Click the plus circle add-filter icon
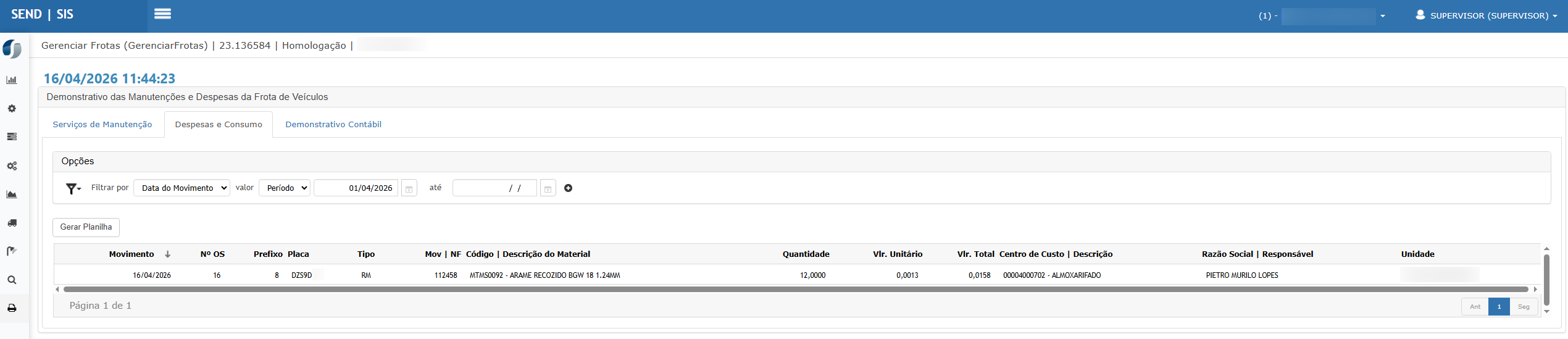The width and height of the screenshot is (1568, 339). (568, 188)
